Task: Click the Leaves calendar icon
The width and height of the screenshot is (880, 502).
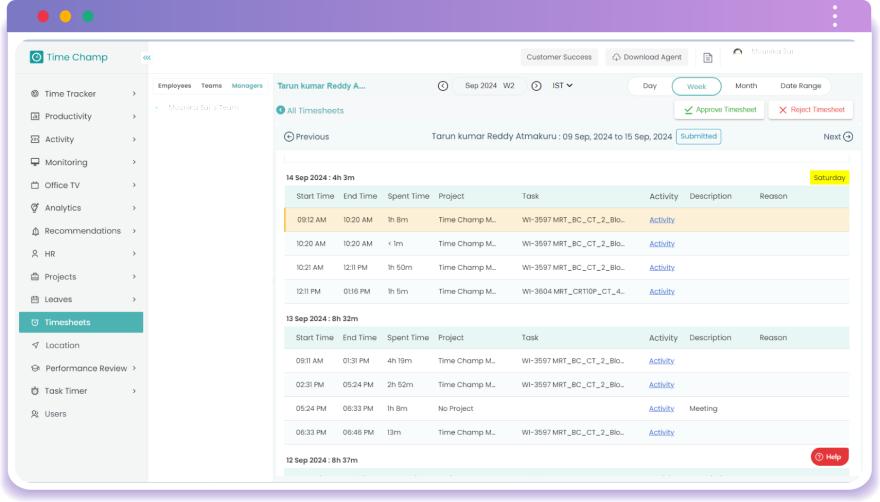Action: [x=35, y=299]
